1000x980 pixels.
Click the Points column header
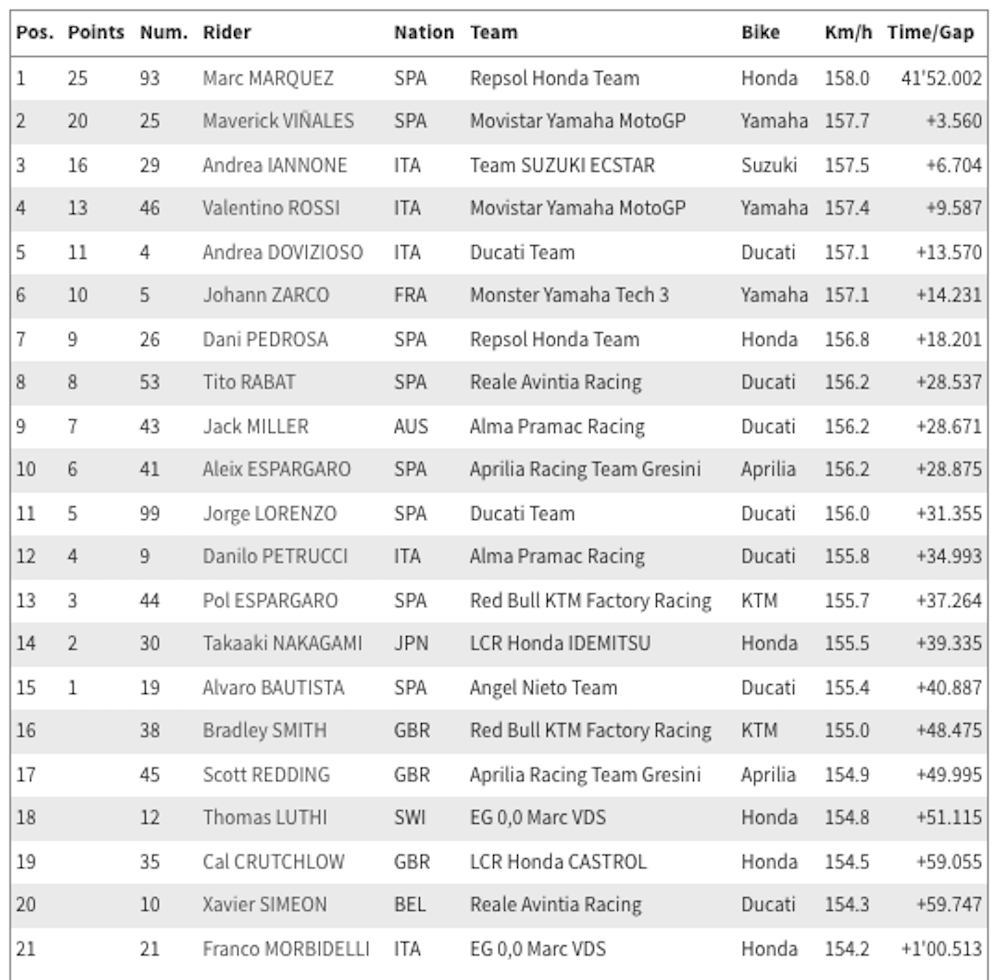[x=96, y=33]
